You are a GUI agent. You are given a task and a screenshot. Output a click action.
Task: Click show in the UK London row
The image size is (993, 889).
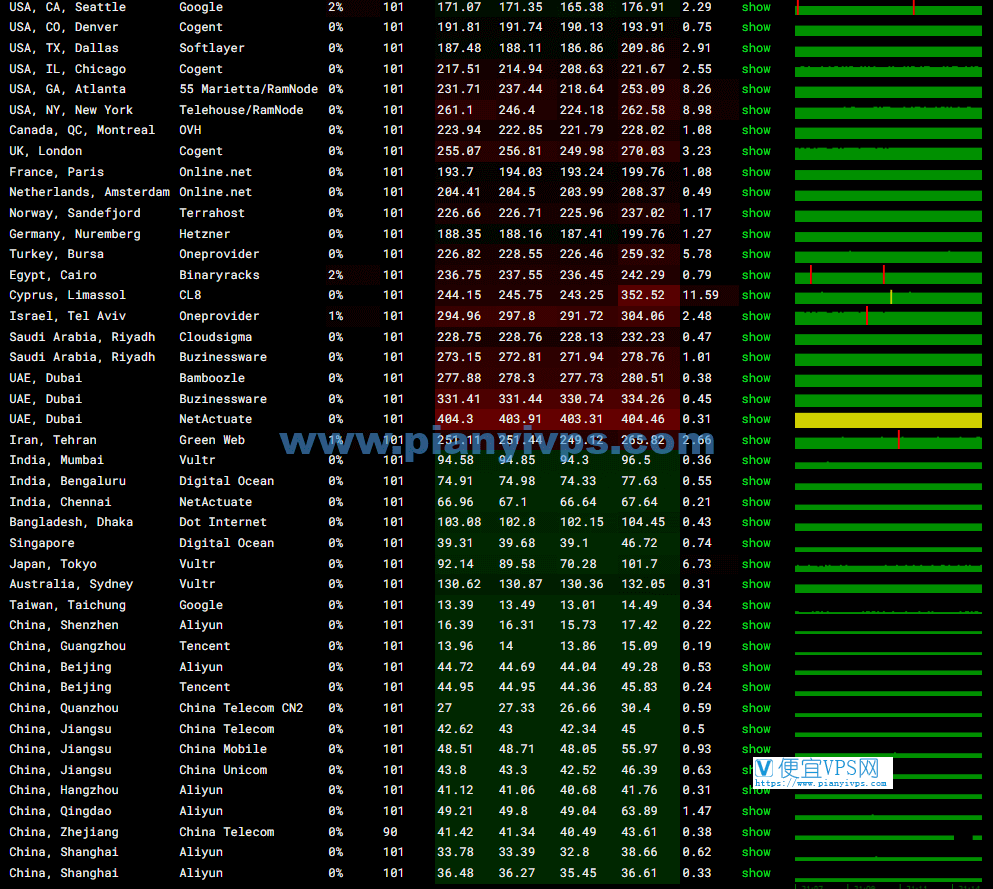(x=756, y=151)
